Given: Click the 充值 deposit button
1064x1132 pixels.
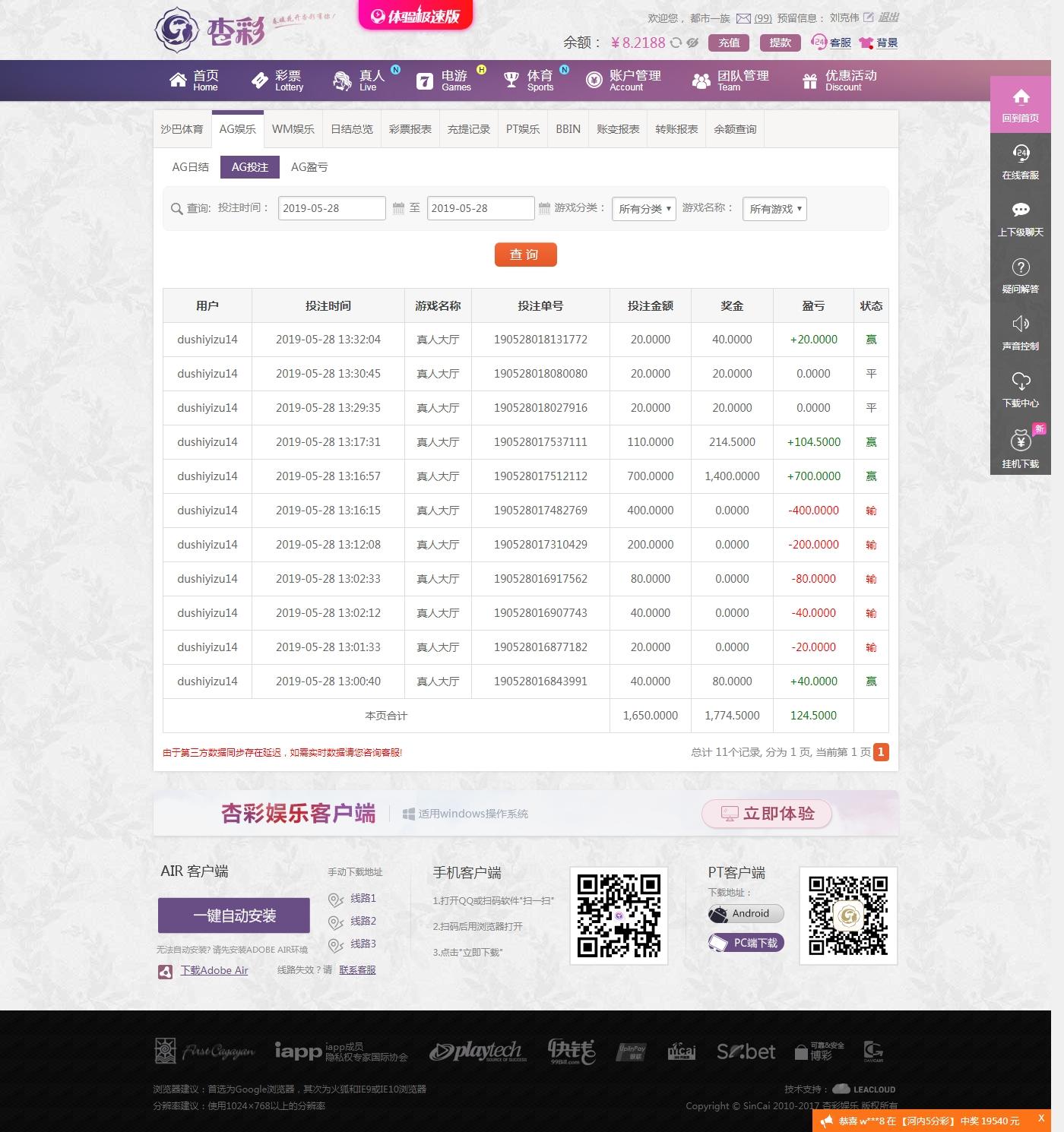Looking at the screenshot, I should pos(729,43).
